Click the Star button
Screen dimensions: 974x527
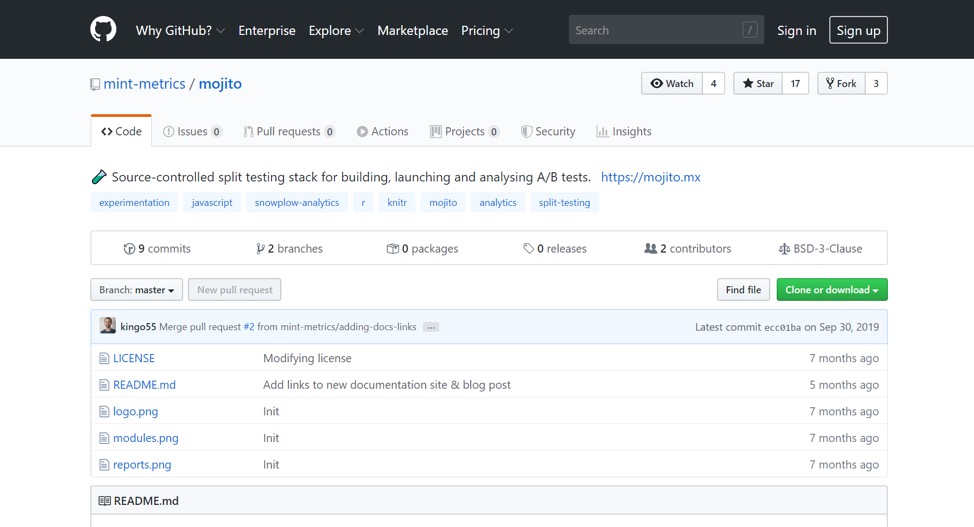tap(758, 83)
